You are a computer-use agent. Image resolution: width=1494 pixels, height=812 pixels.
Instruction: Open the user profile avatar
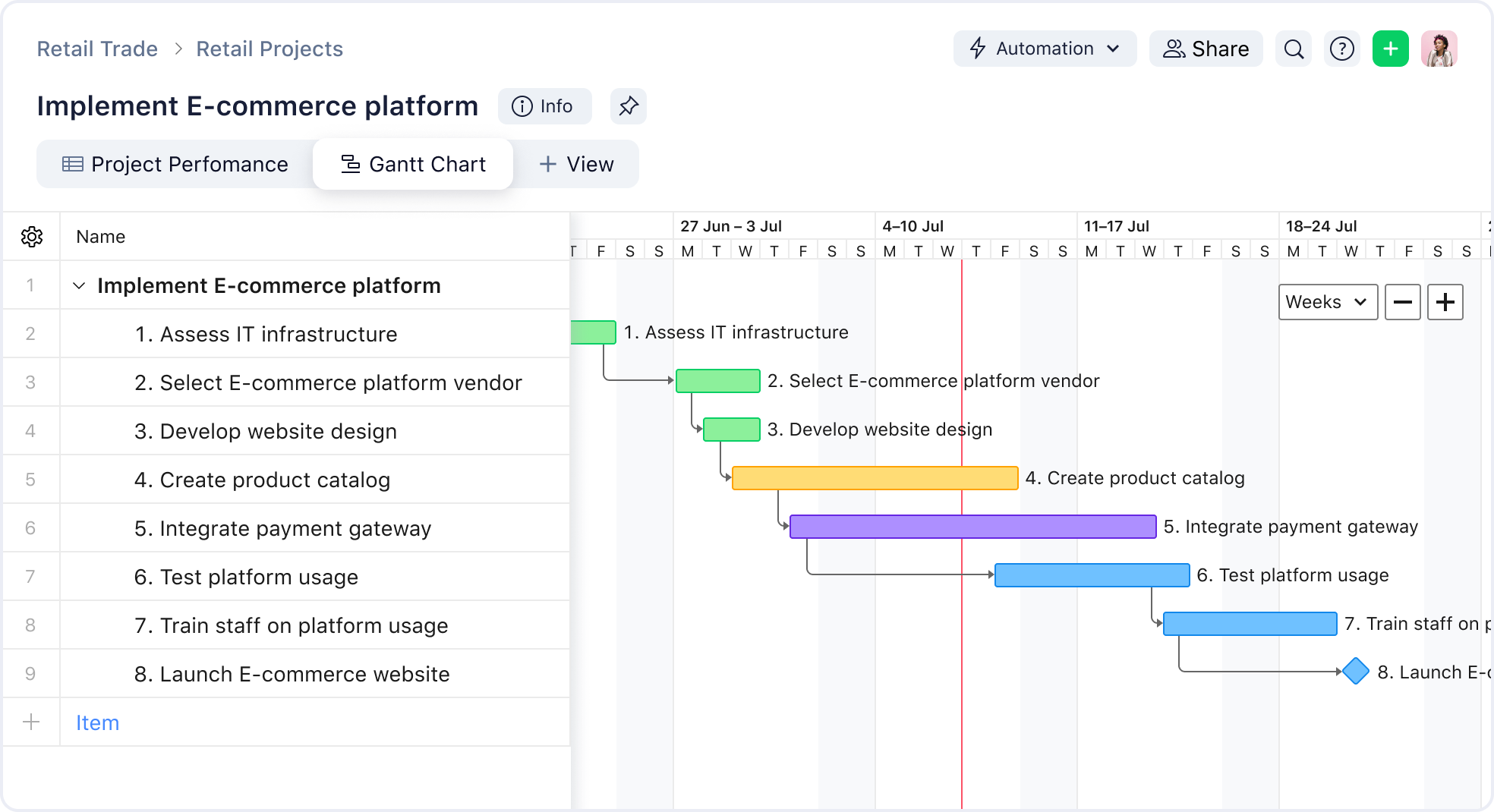click(x=1439, y=49)
